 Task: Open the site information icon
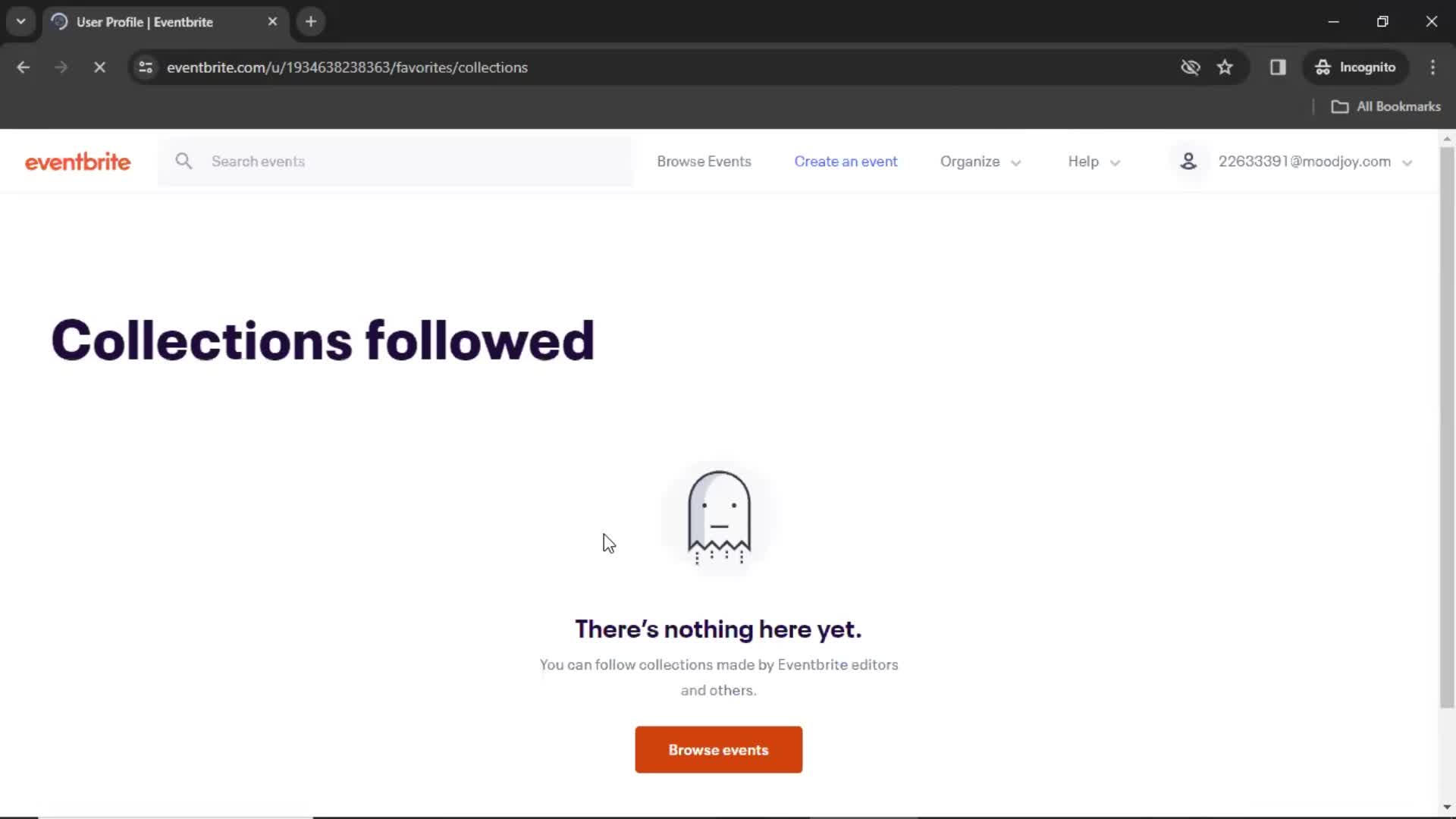[x=146, y=67]
